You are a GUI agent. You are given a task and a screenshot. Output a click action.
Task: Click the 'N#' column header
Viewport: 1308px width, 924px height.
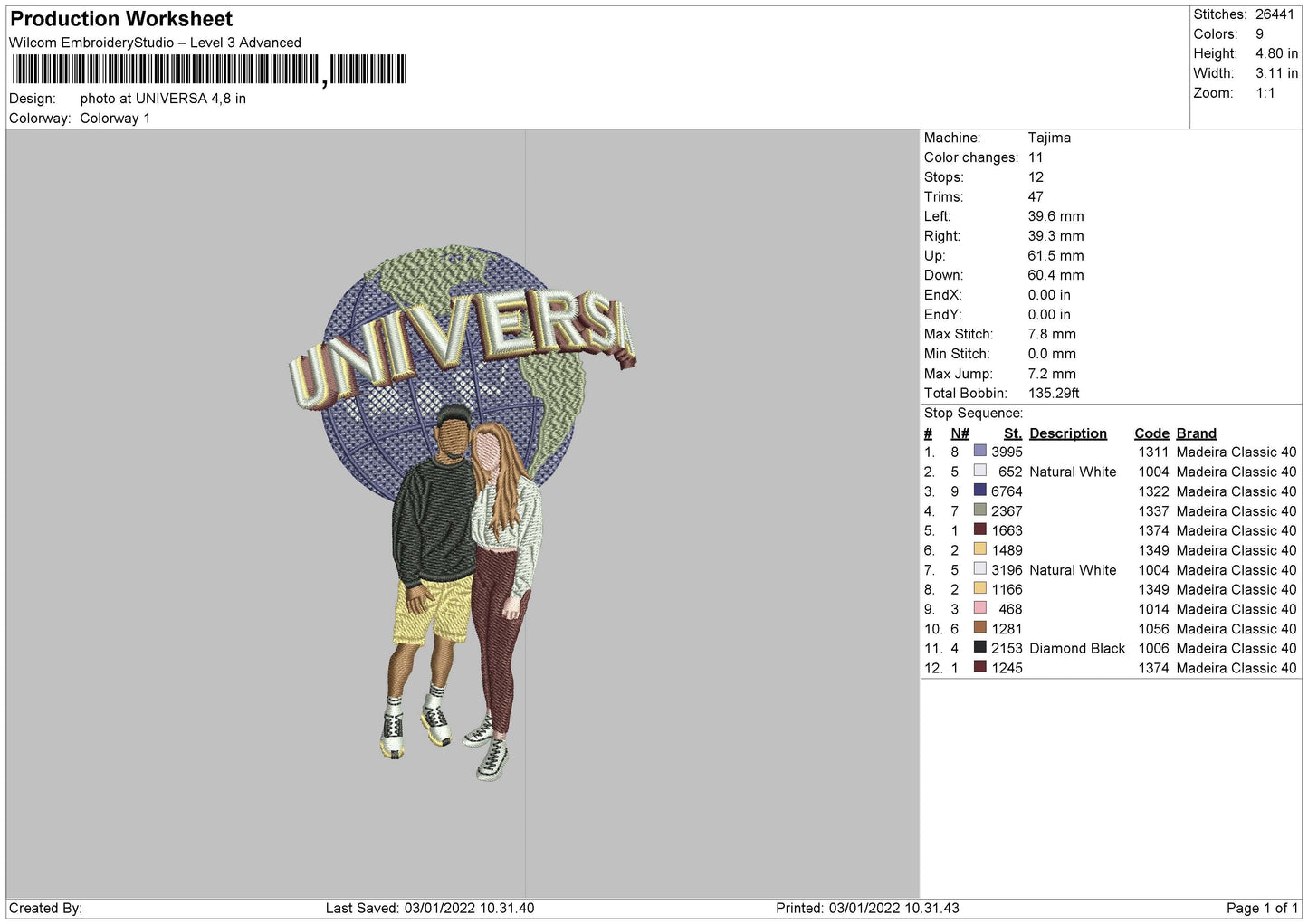pos(960,433)
